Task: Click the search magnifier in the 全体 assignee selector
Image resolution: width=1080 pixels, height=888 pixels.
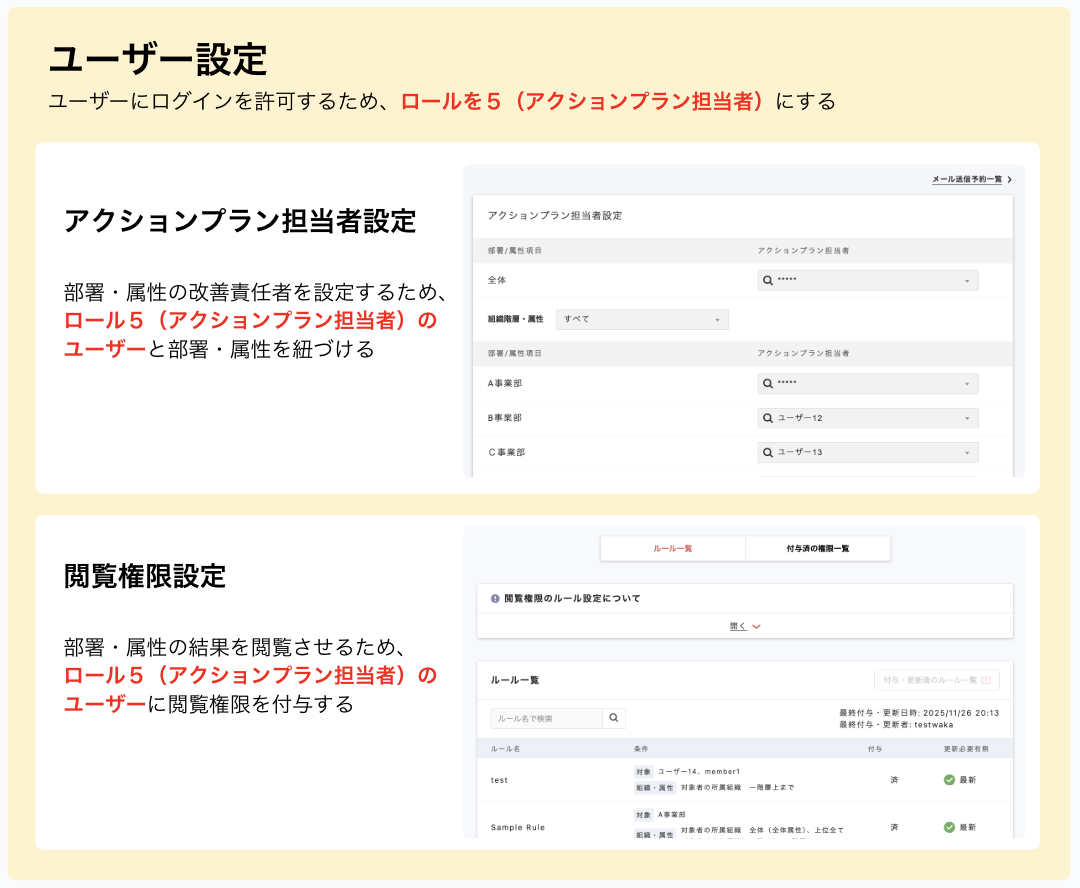Action: (x=766, y=279)
